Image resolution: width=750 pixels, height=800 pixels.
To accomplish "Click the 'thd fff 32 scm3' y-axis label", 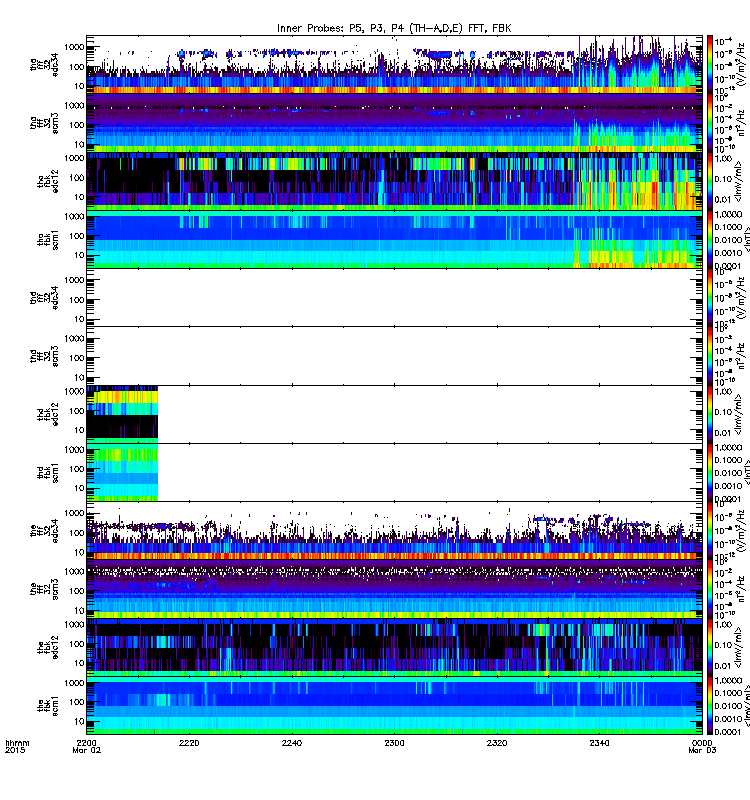I will point(44,356).
